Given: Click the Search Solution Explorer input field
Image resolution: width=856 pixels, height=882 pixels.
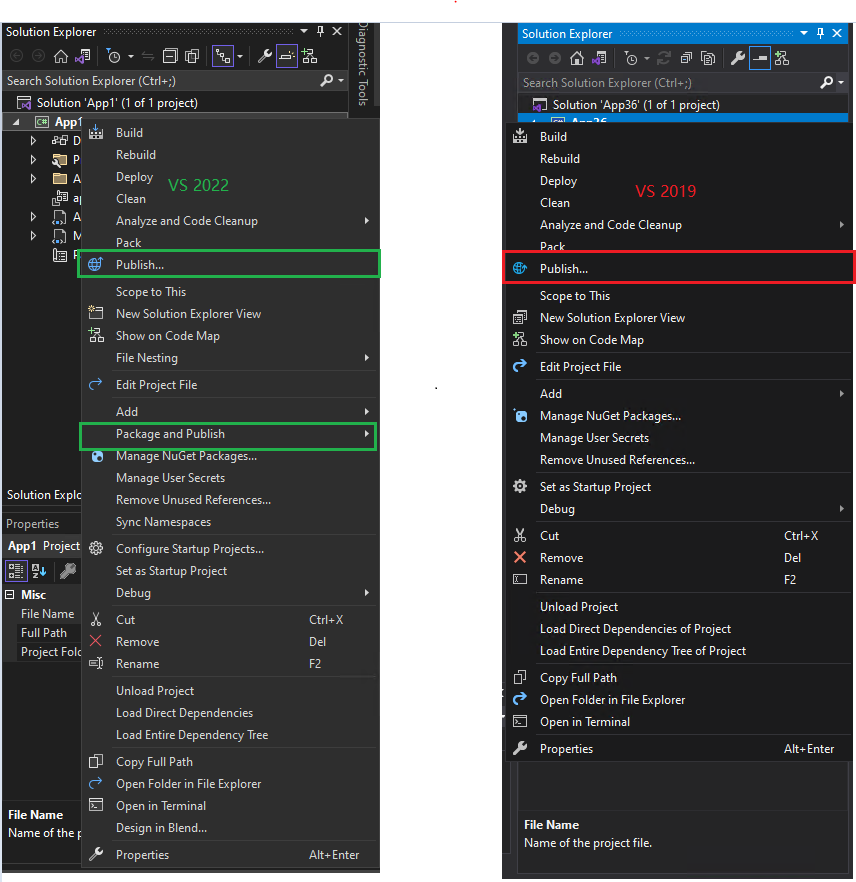Looking at the screenshot, I should (150, 82).
